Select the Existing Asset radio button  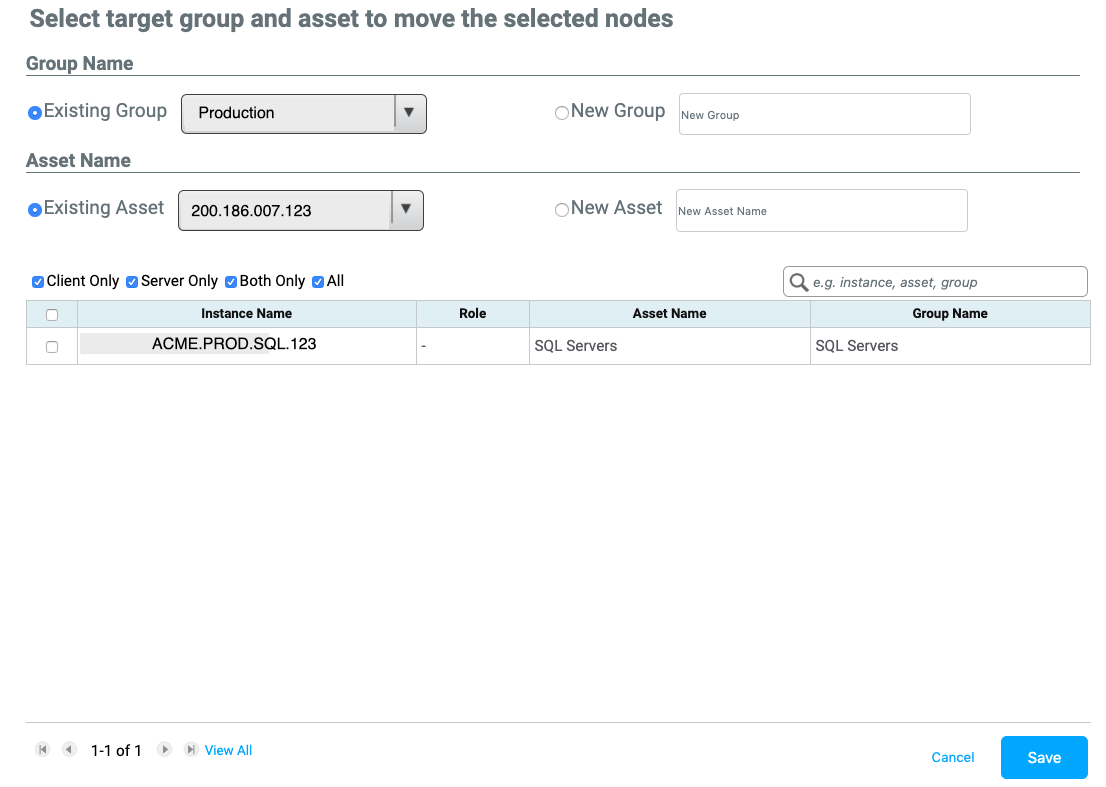[x=35, y=210]
